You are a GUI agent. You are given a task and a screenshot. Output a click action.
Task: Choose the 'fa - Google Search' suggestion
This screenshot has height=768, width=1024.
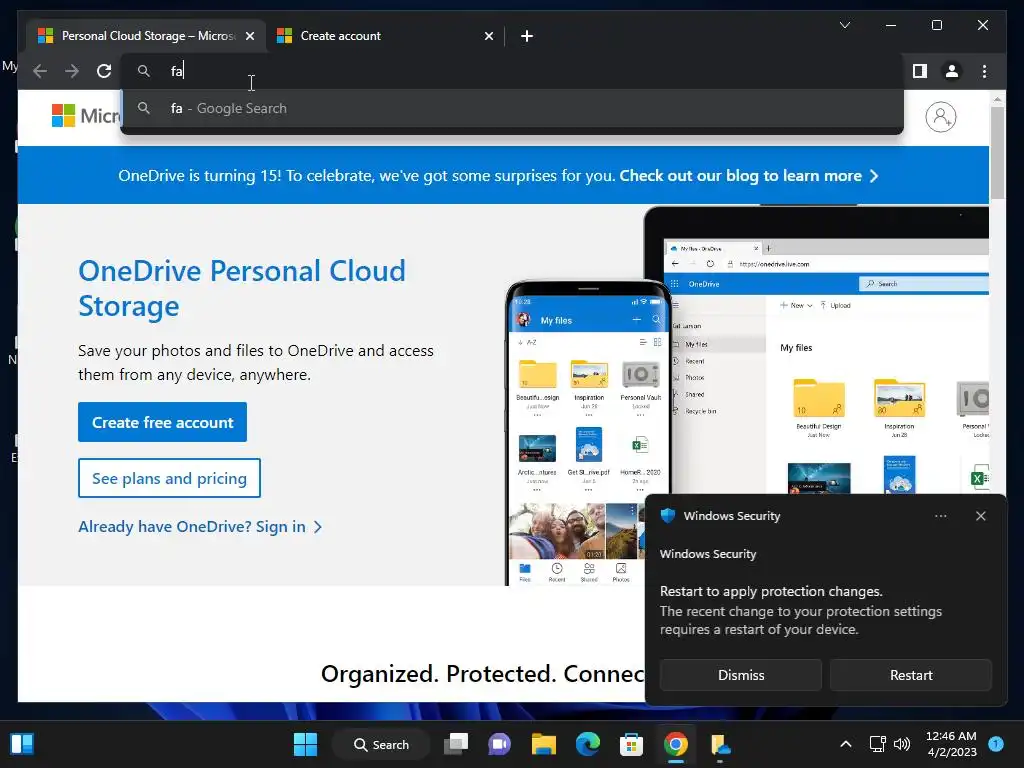click(x=512, y=108)
